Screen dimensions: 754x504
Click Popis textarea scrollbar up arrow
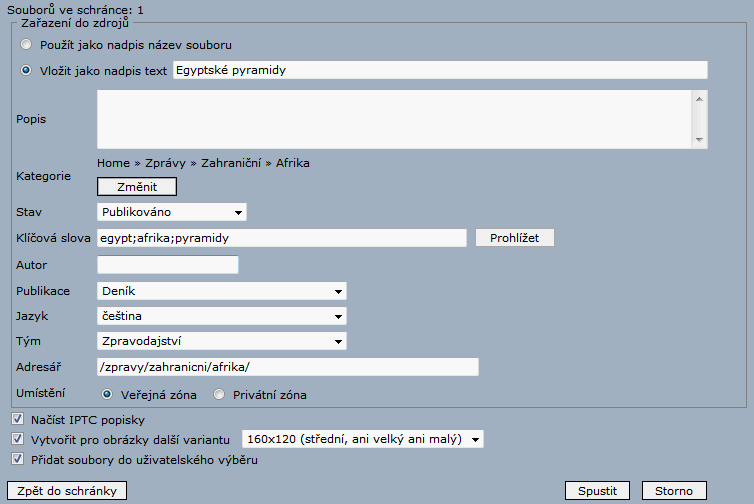[x=699, y=98]
